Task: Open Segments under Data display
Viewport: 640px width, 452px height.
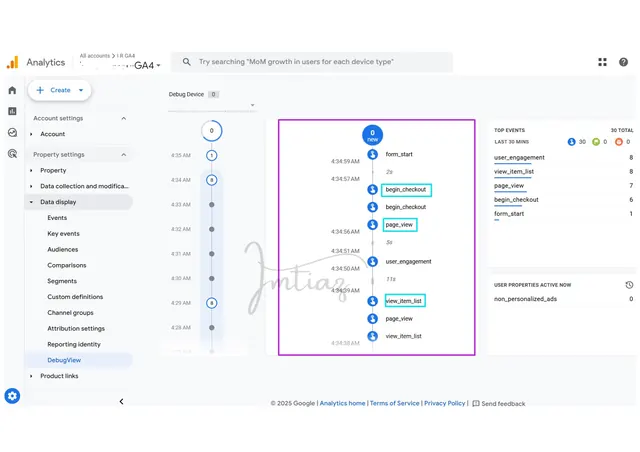Action: click(62, 281)
